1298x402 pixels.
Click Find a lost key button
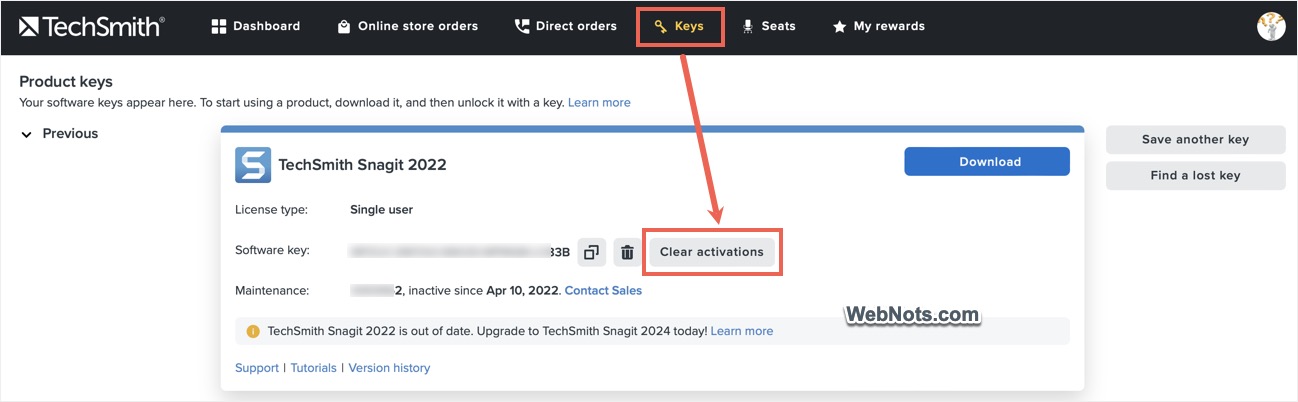point(1195,175)
